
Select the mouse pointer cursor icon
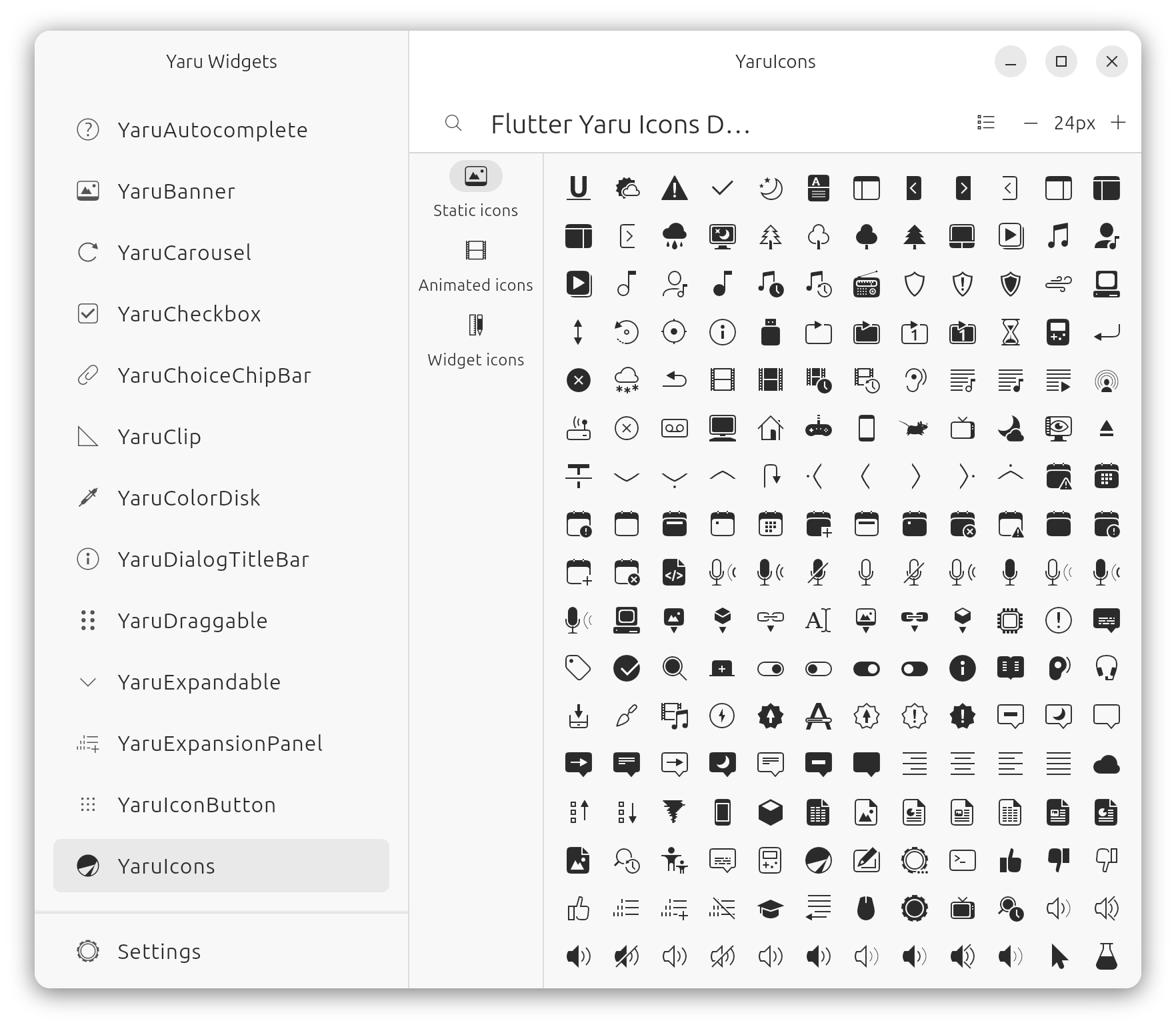click(1059, 956)
